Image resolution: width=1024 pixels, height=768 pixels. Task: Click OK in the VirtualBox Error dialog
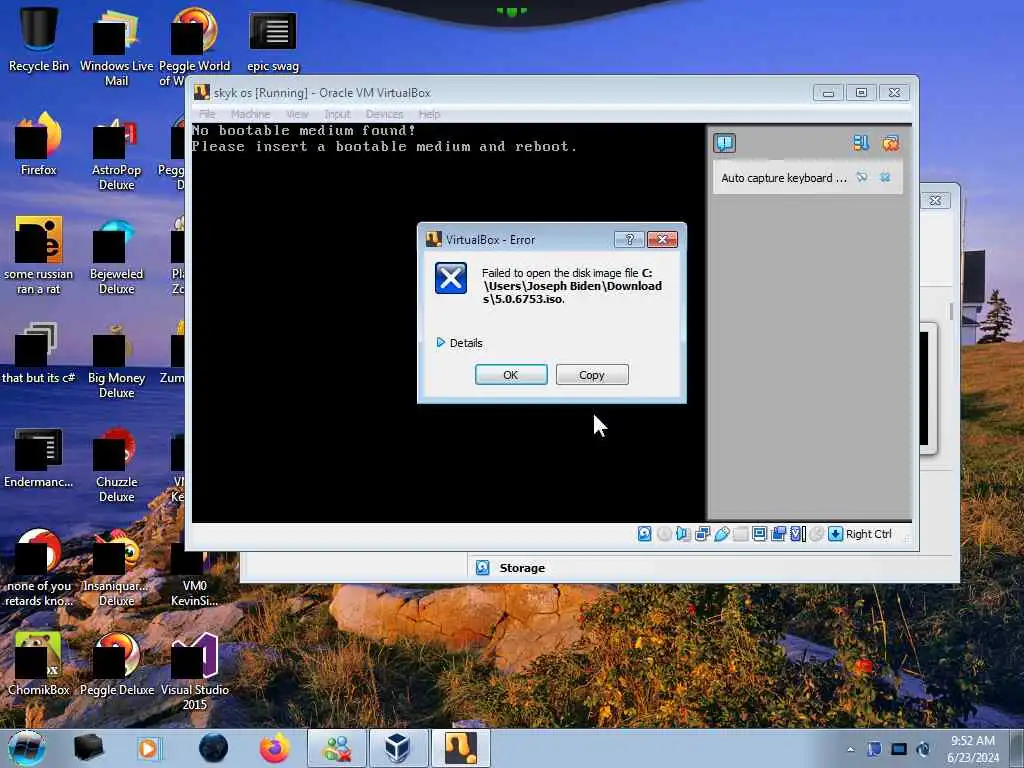click(x=511, y=375)
